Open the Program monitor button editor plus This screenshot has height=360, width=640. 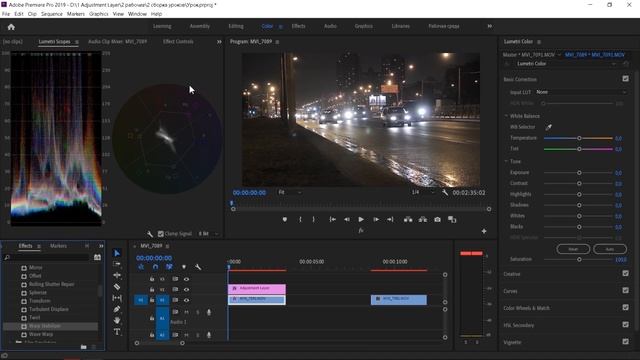click(484, 231)
